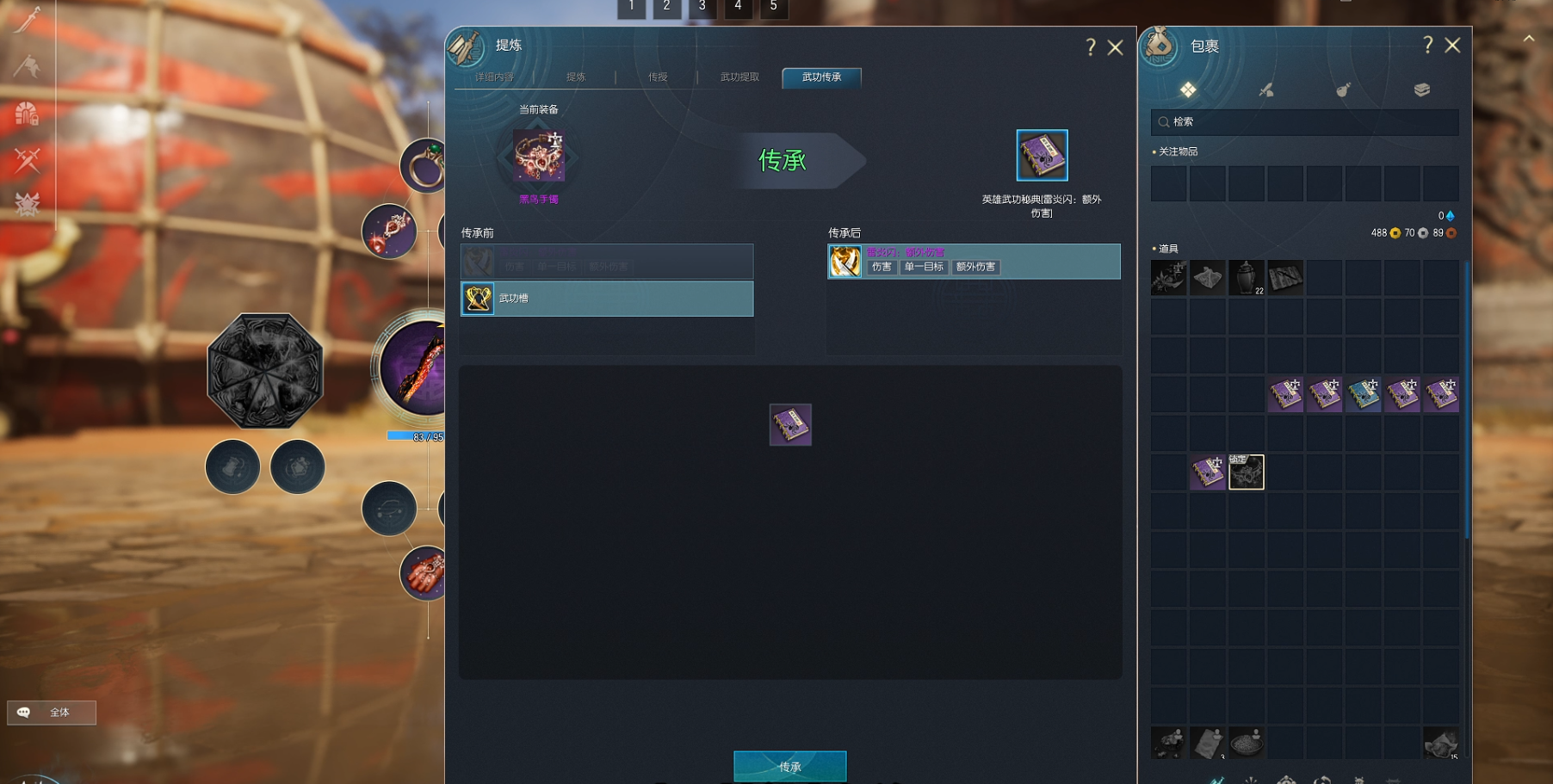Open the 全体 chat channel button
The image size is (1553, 784).
tap(52, 713)
